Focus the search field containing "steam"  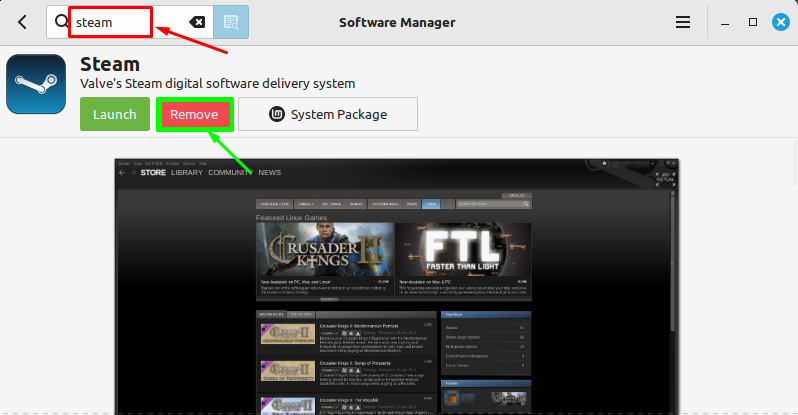[120, 22]
